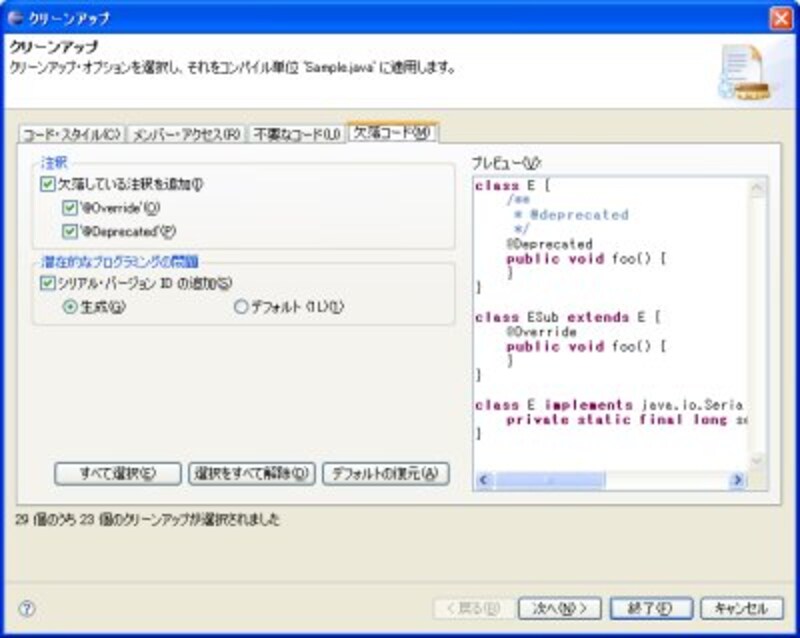Click the preview scroll left arrow

tap(484, 480)
